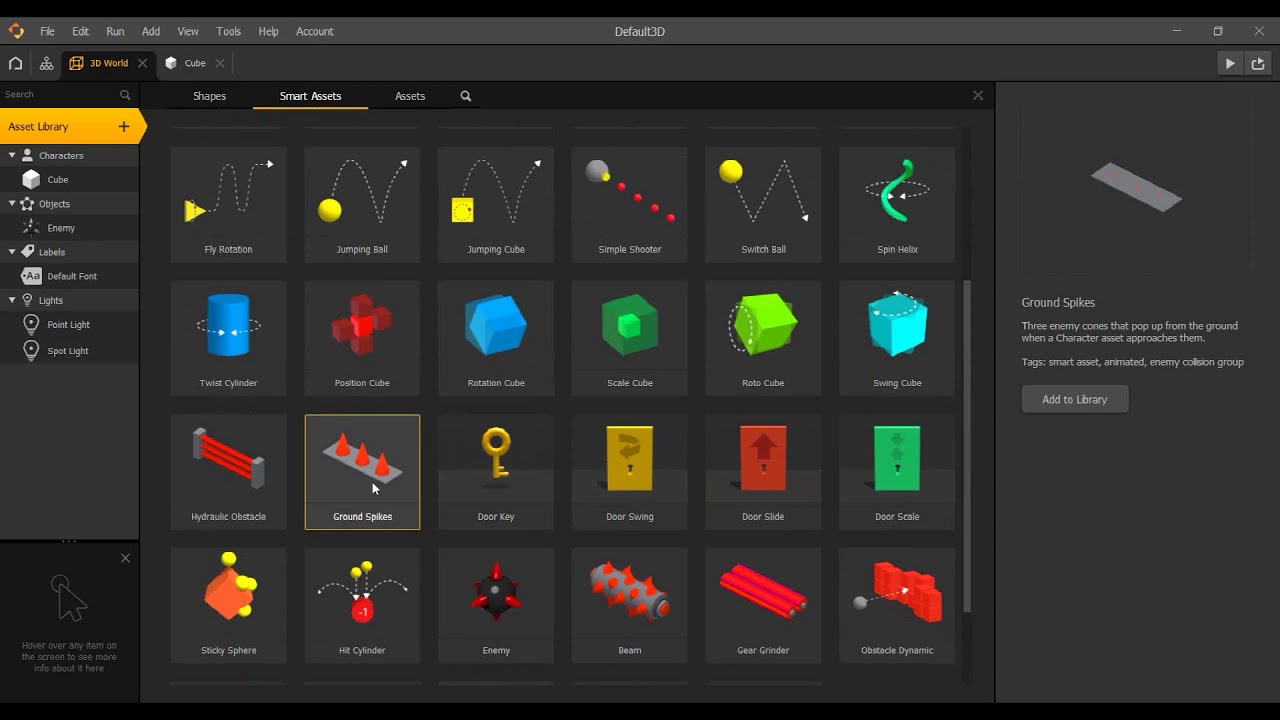Pick the Hydraulic Obstacle asset
The image size is (1280, 720).
(228, 472)
